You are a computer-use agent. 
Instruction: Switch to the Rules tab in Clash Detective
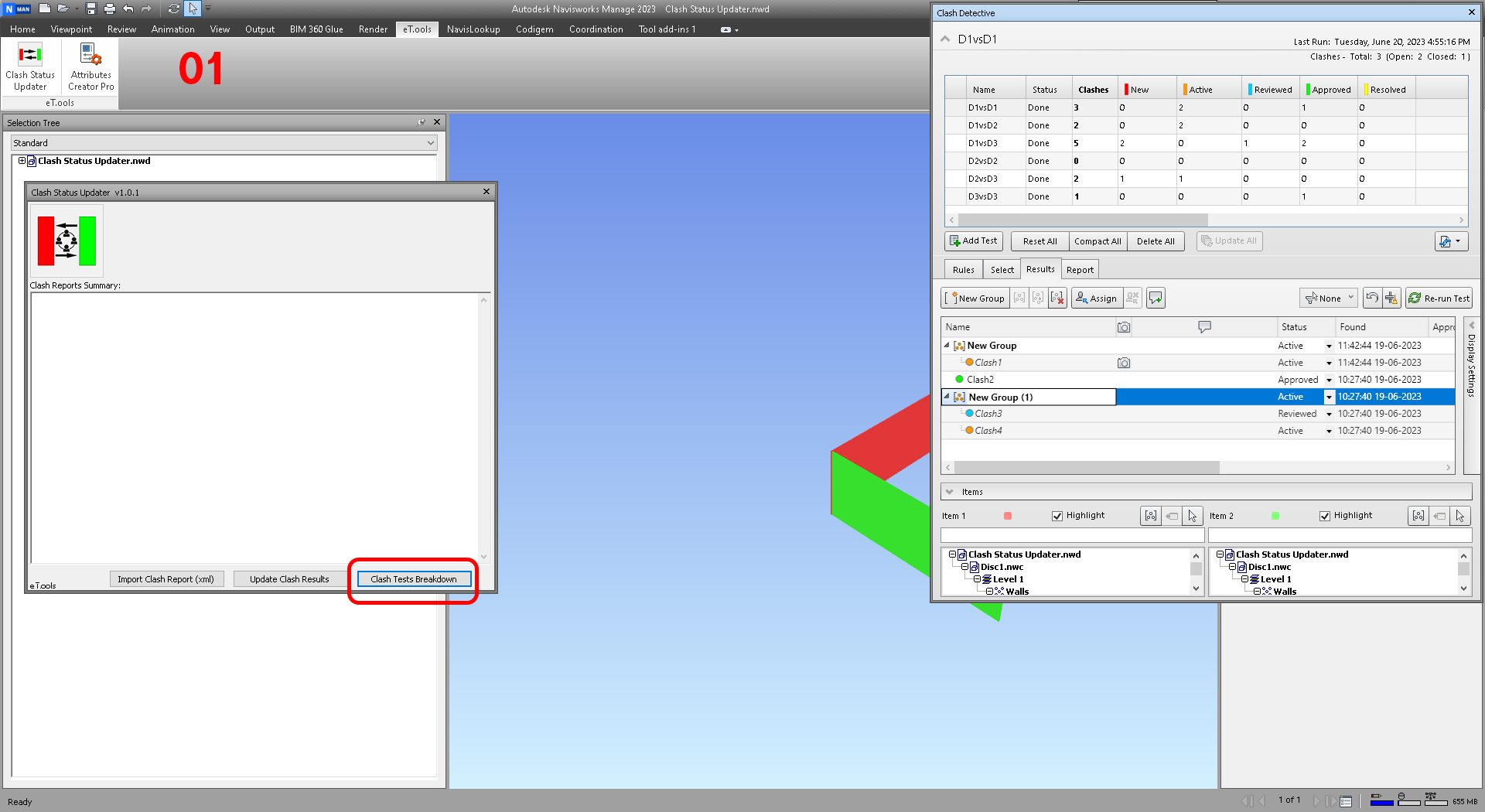click(964, 270)
